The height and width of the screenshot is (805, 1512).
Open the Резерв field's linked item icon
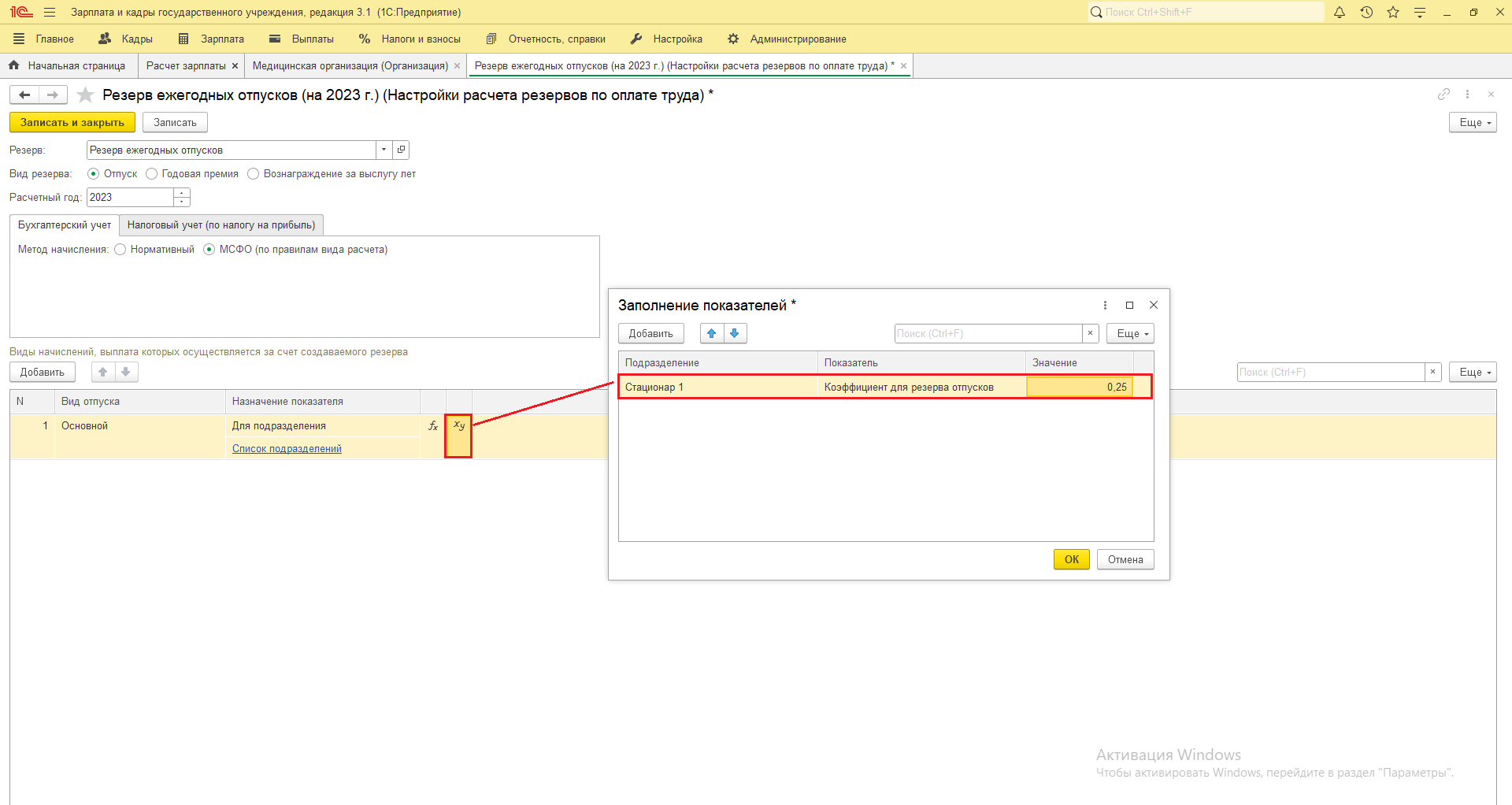pos(401,150)
